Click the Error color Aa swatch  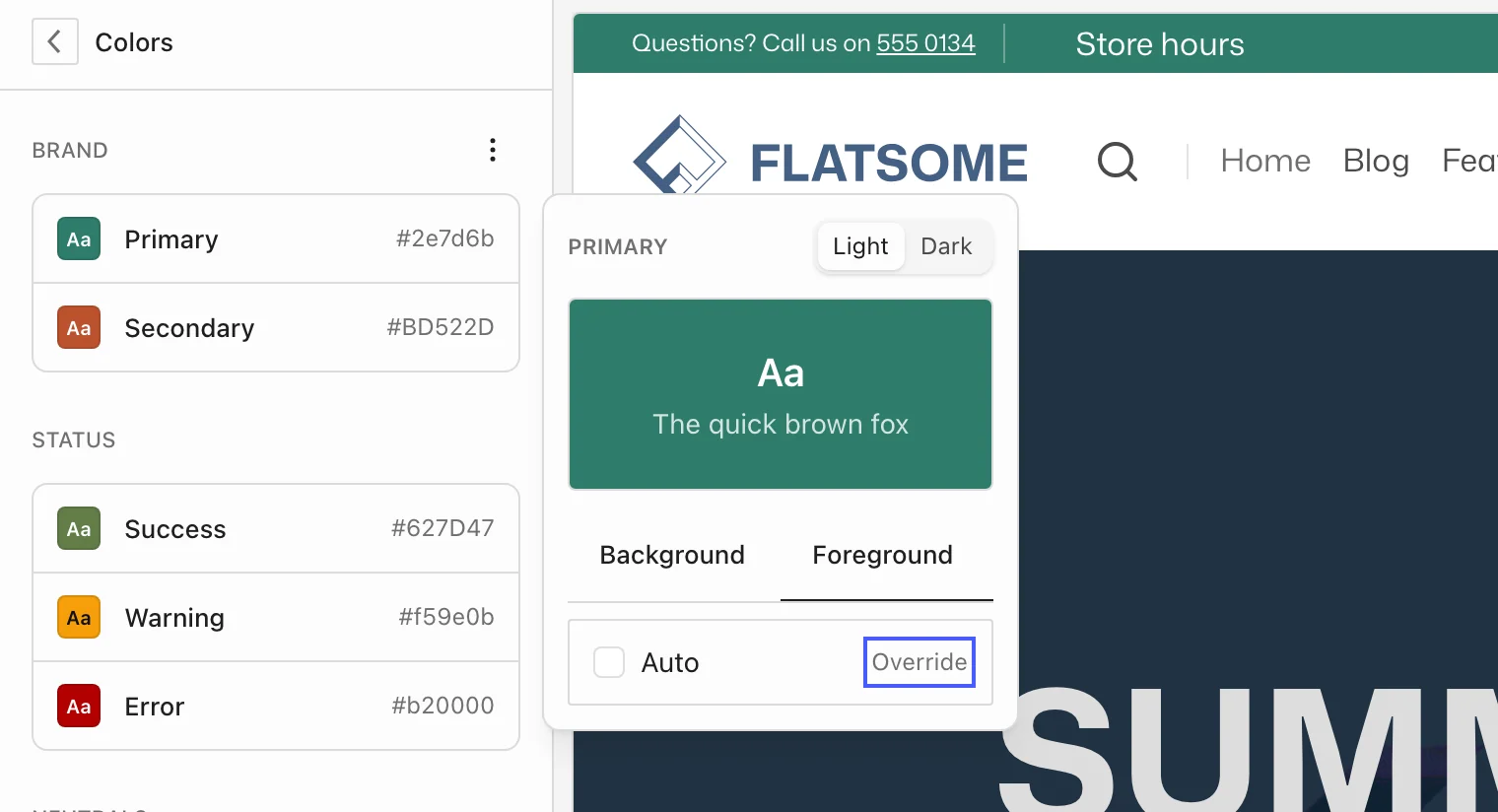[x=79, y=707]
